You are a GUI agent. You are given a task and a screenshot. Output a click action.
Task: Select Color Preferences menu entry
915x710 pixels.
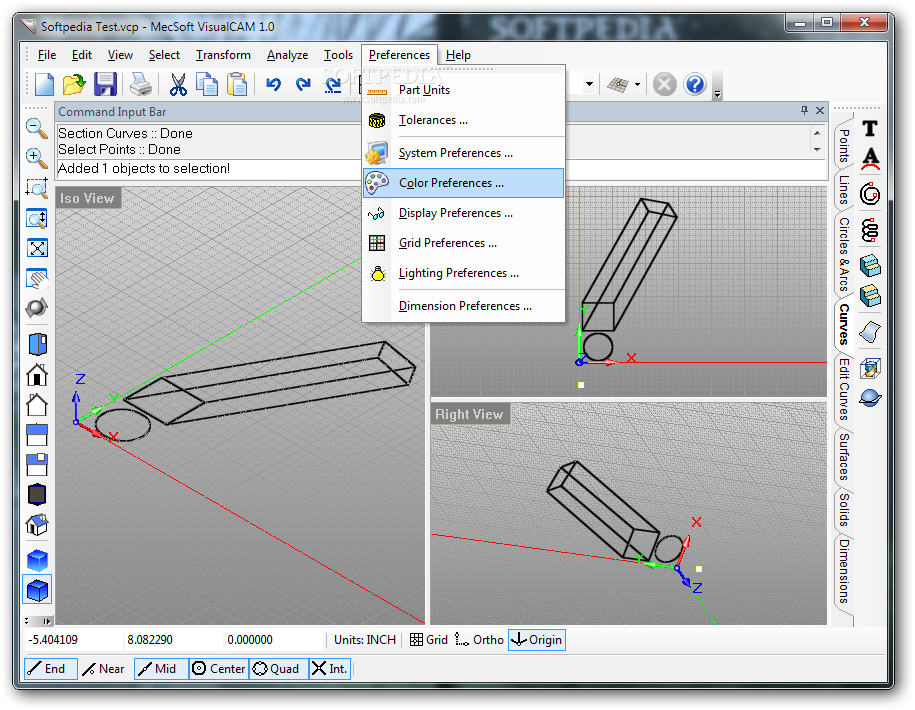point(463,183)
